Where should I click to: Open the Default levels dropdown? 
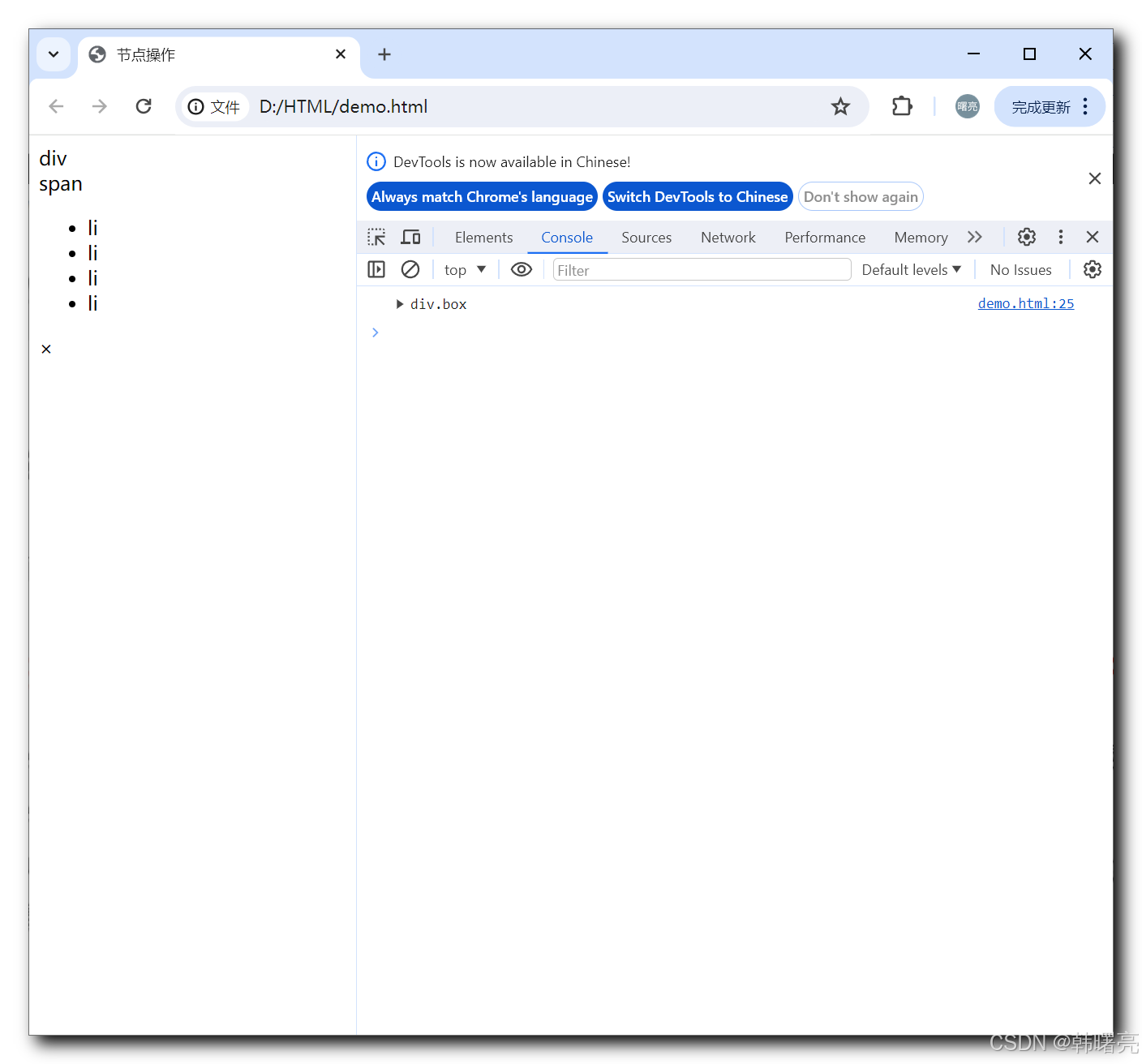pyautogui.click(x=911, y=269)
